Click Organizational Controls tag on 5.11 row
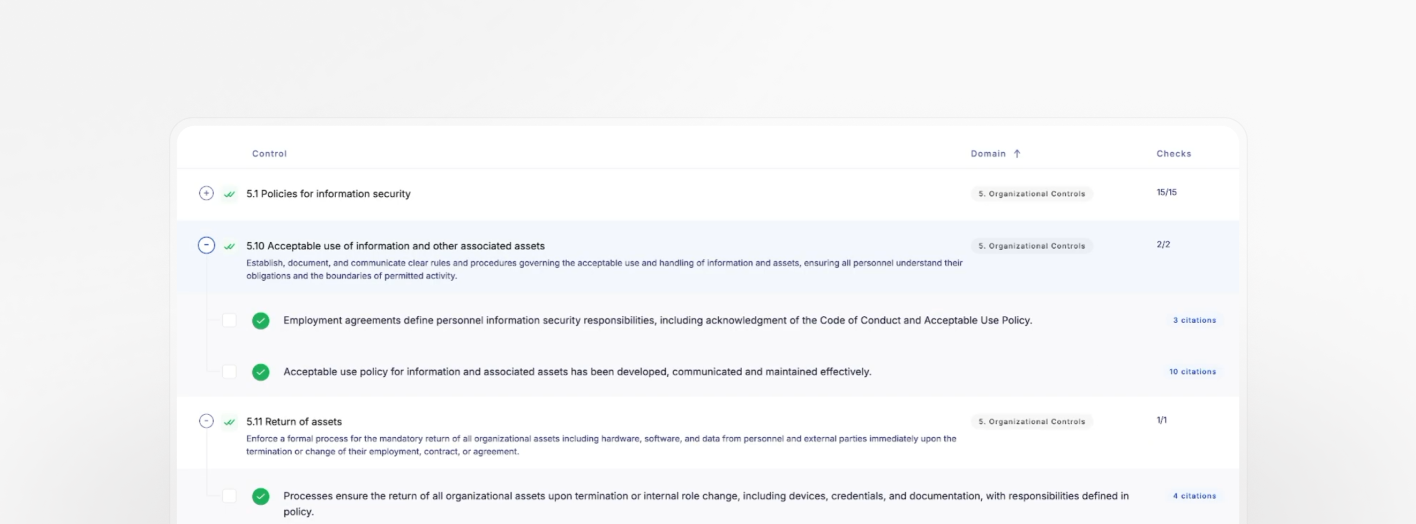 click(x=1031, y=422)
